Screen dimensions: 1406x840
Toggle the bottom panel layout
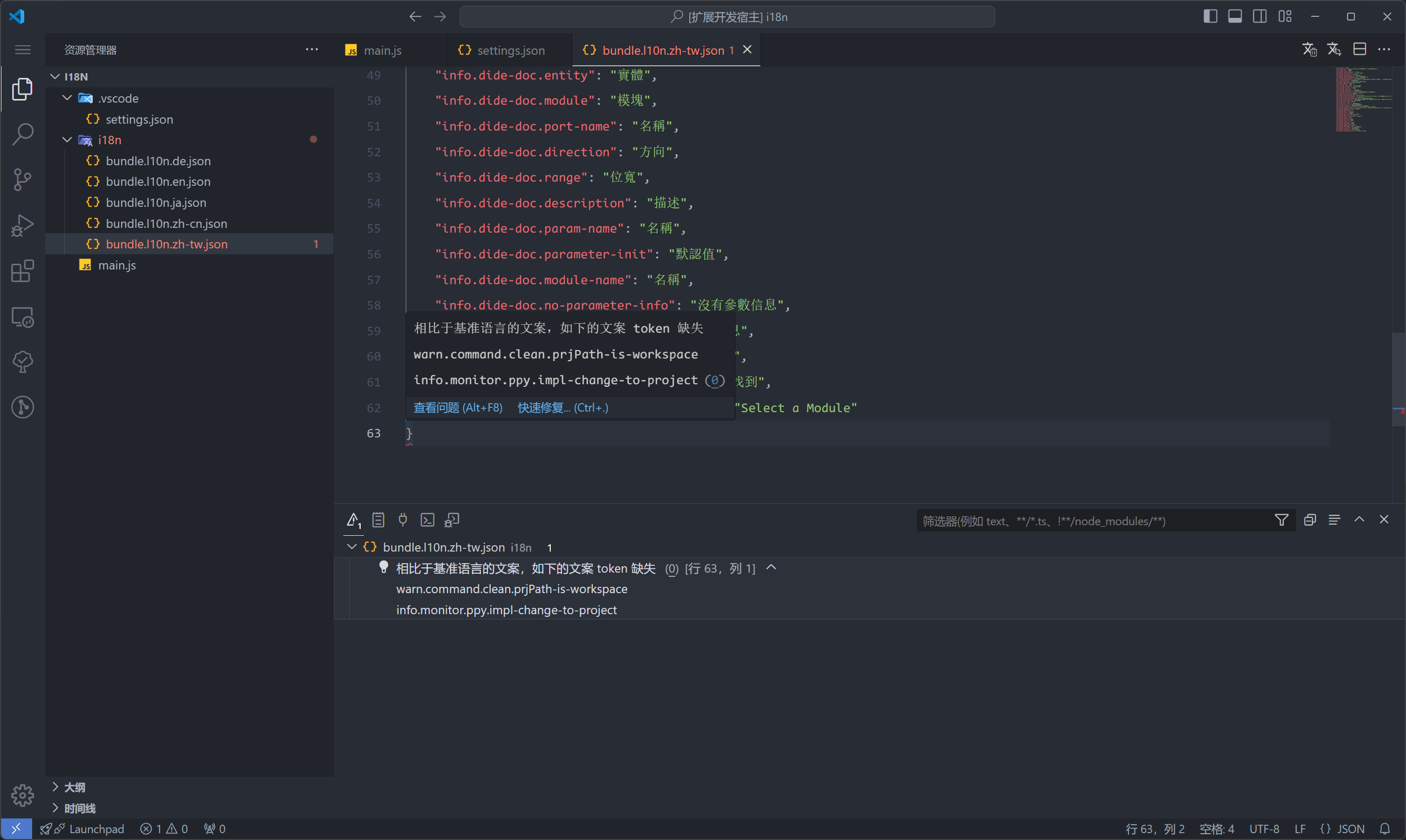pos(1235,16)
